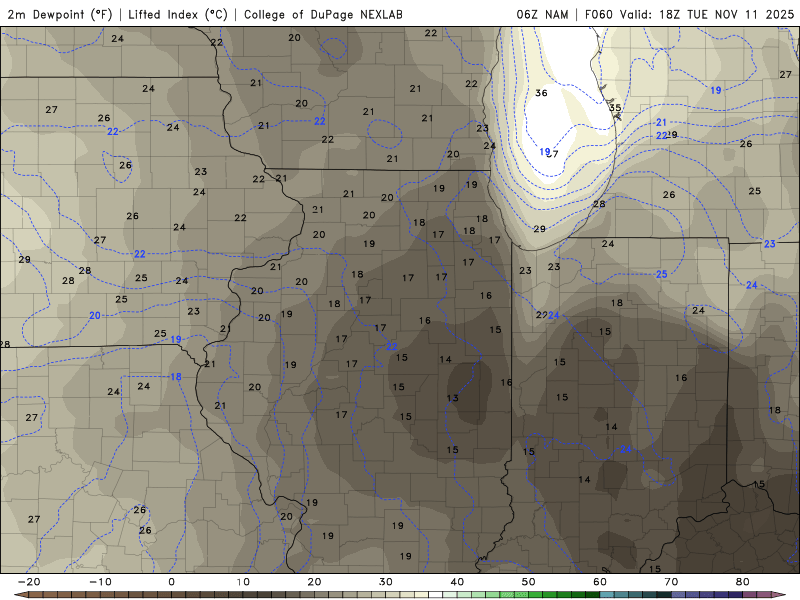Click the "06Z NAM" model run label
Image resolution: width=800 pixels, height=600 pixels.
click(x=542, y=14)
